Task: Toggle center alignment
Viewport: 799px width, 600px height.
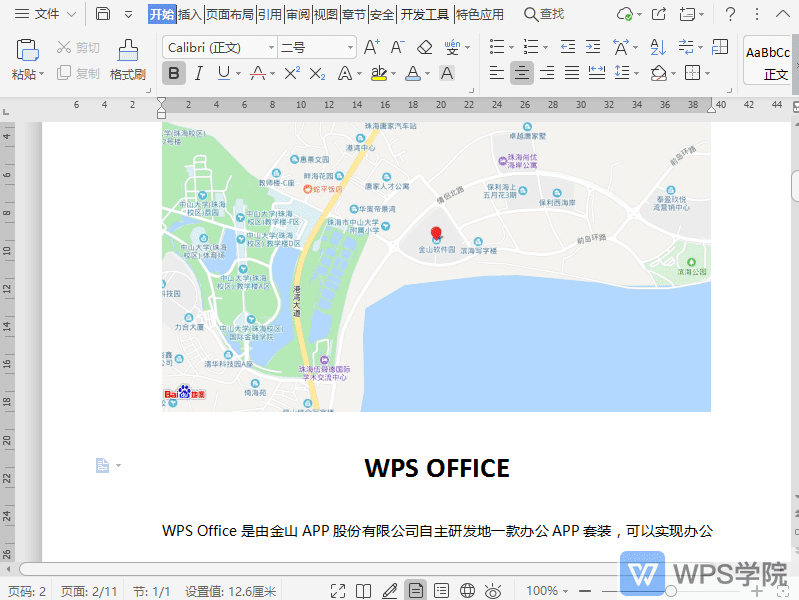Action: [522, 73]
